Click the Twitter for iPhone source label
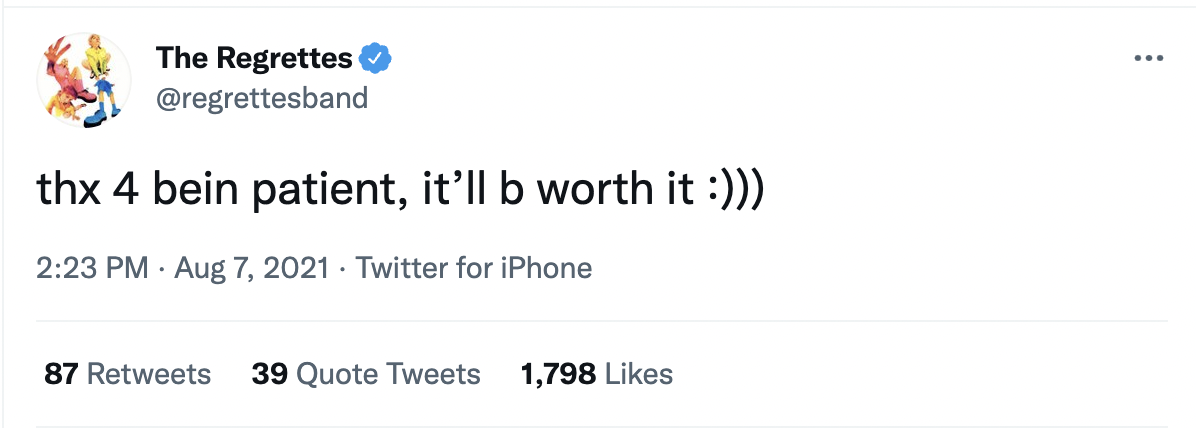This screenshot has width=1196, height=428. click(x=474, y=268)
